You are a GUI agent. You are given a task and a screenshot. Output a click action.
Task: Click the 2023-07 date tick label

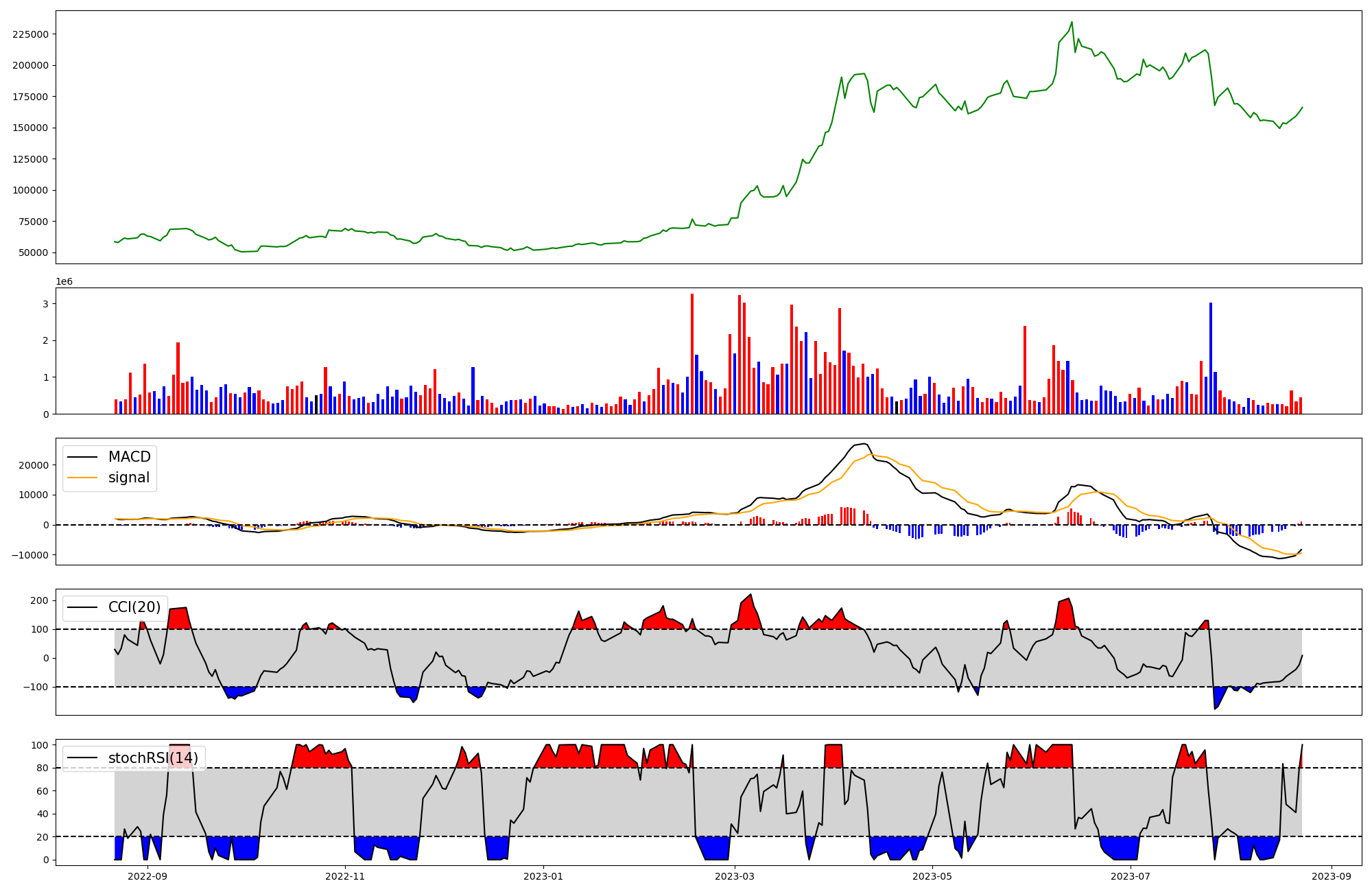[1131, 876]
